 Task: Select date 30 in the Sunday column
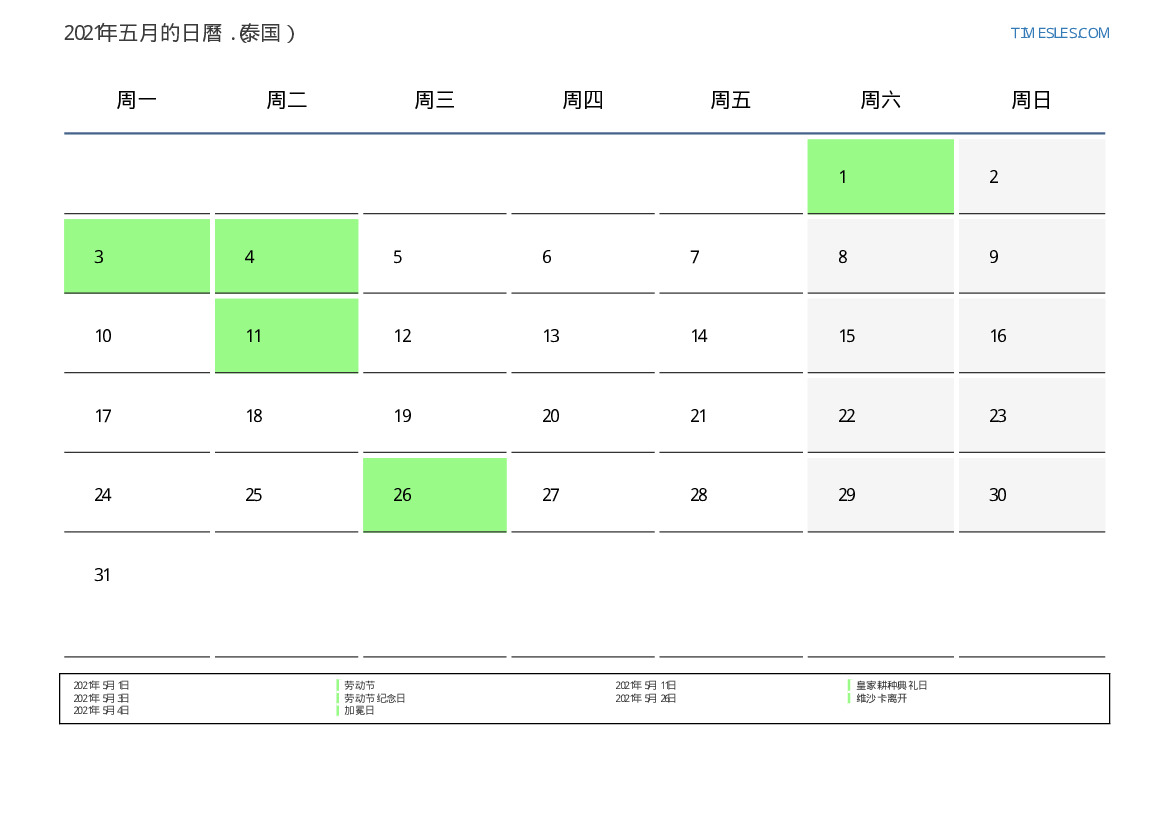[x=997, y=495]
